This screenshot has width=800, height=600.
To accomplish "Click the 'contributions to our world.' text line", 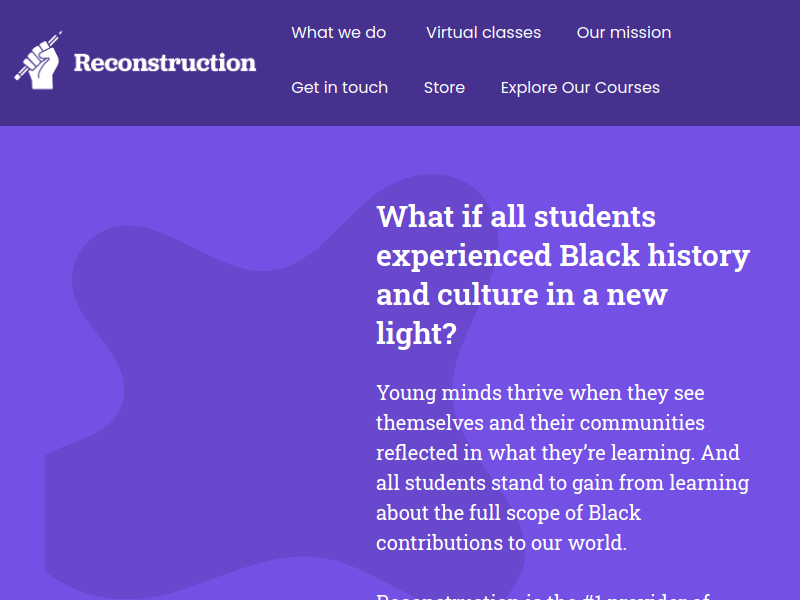I will click(502, 543).
